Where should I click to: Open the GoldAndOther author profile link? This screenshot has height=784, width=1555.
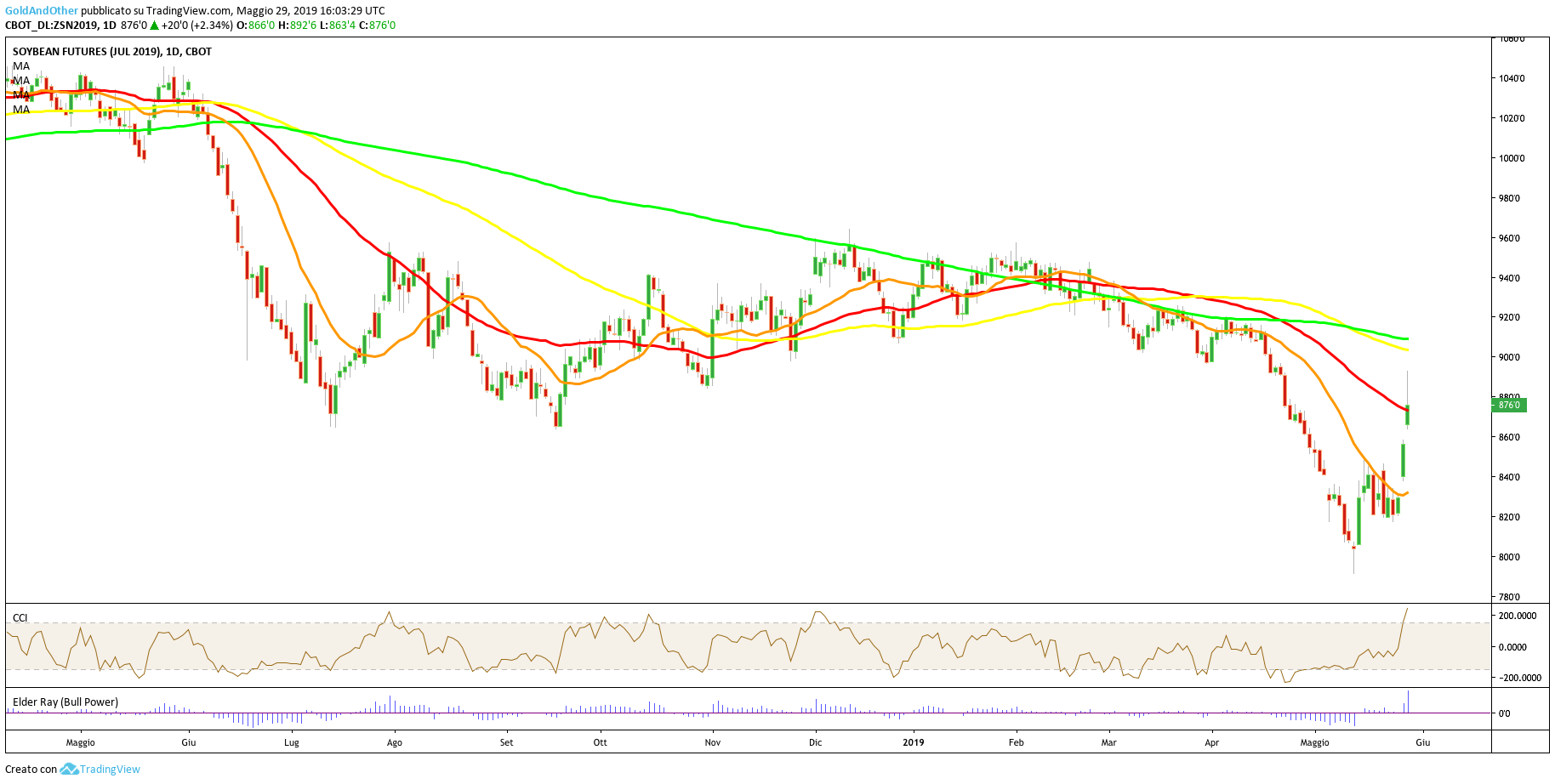point(42,11)
